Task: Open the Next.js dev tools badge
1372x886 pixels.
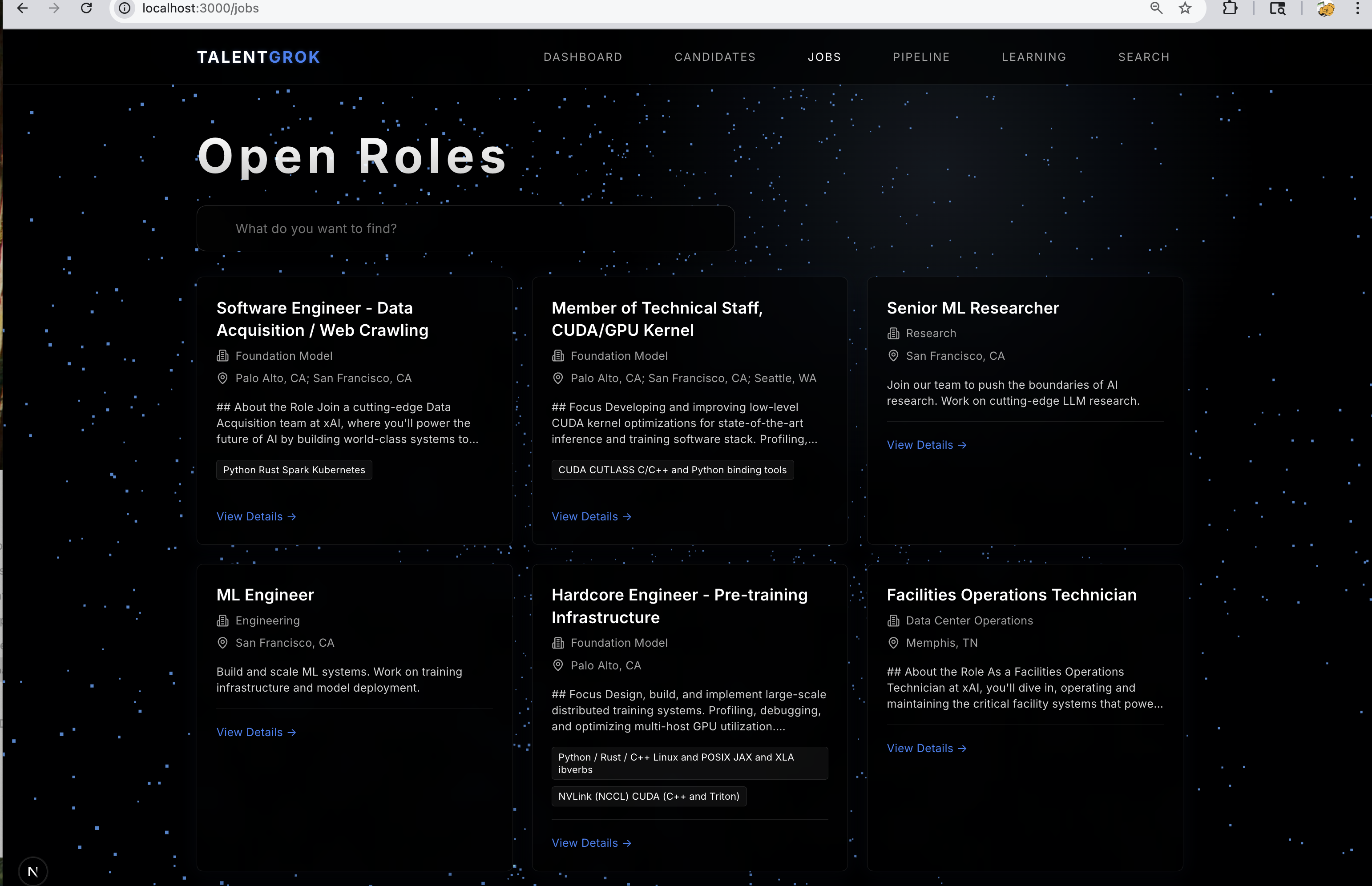Action: pos(33,871)
